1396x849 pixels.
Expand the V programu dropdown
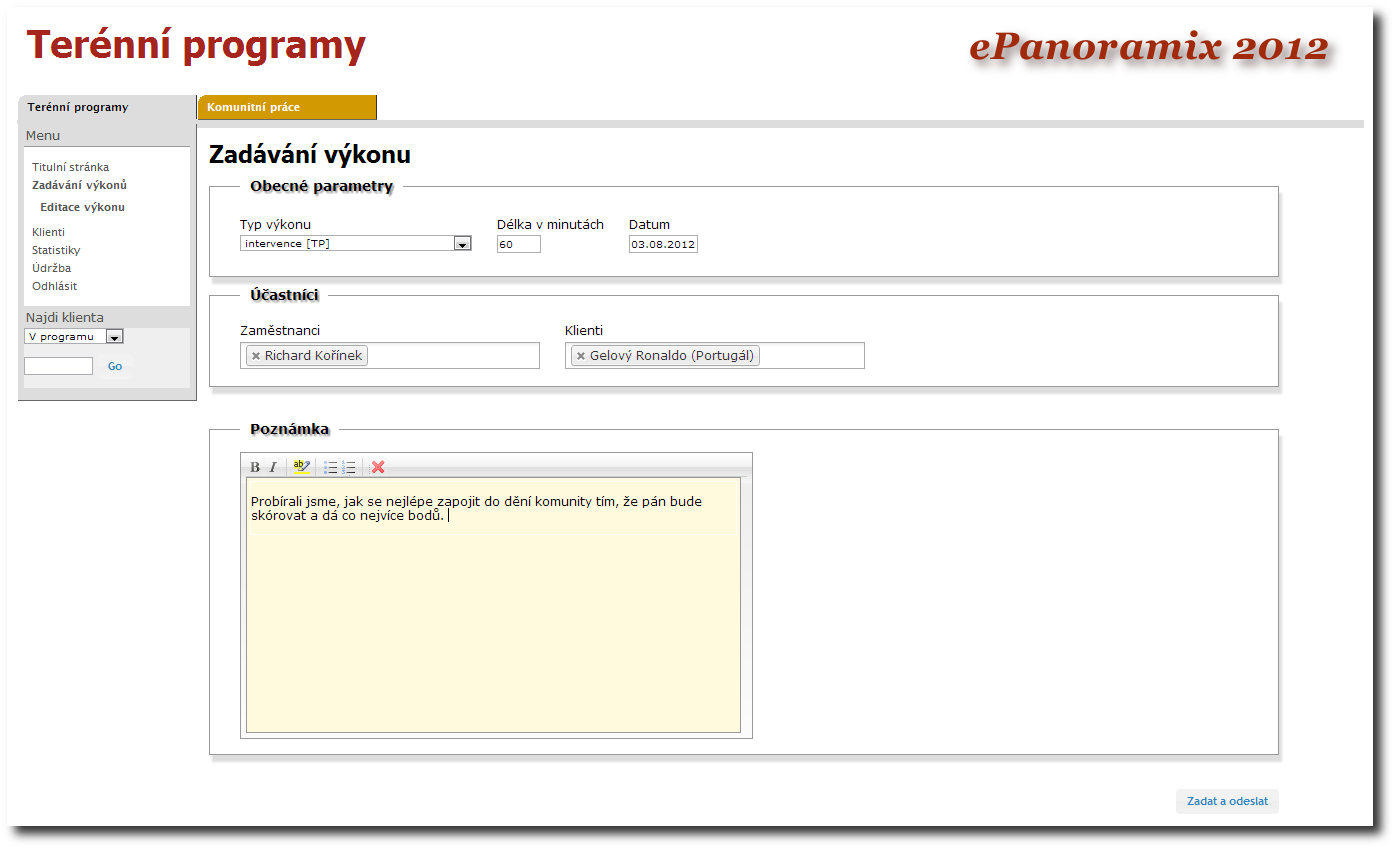click(x=114, y=337)
